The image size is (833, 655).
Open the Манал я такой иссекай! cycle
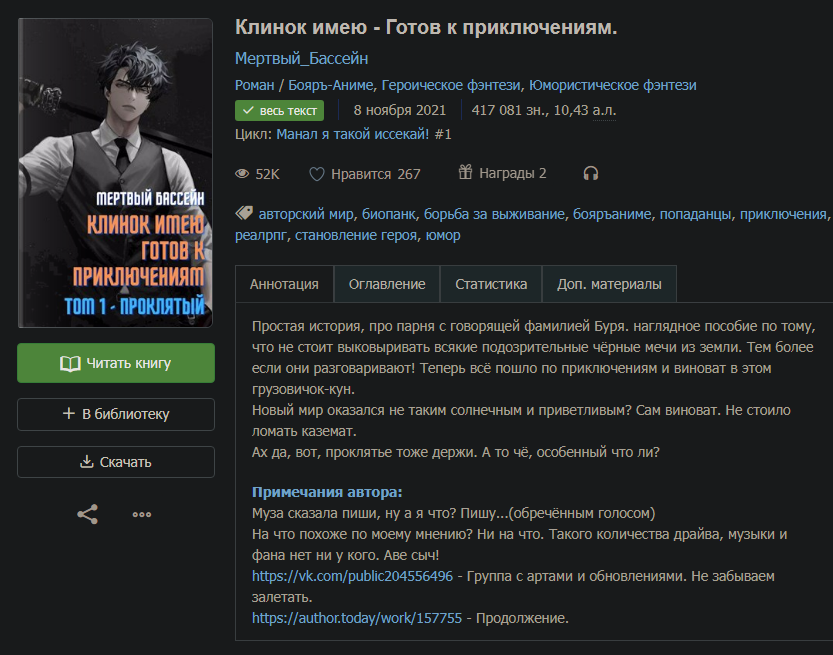pyautogui.click(x=353, y=134)
